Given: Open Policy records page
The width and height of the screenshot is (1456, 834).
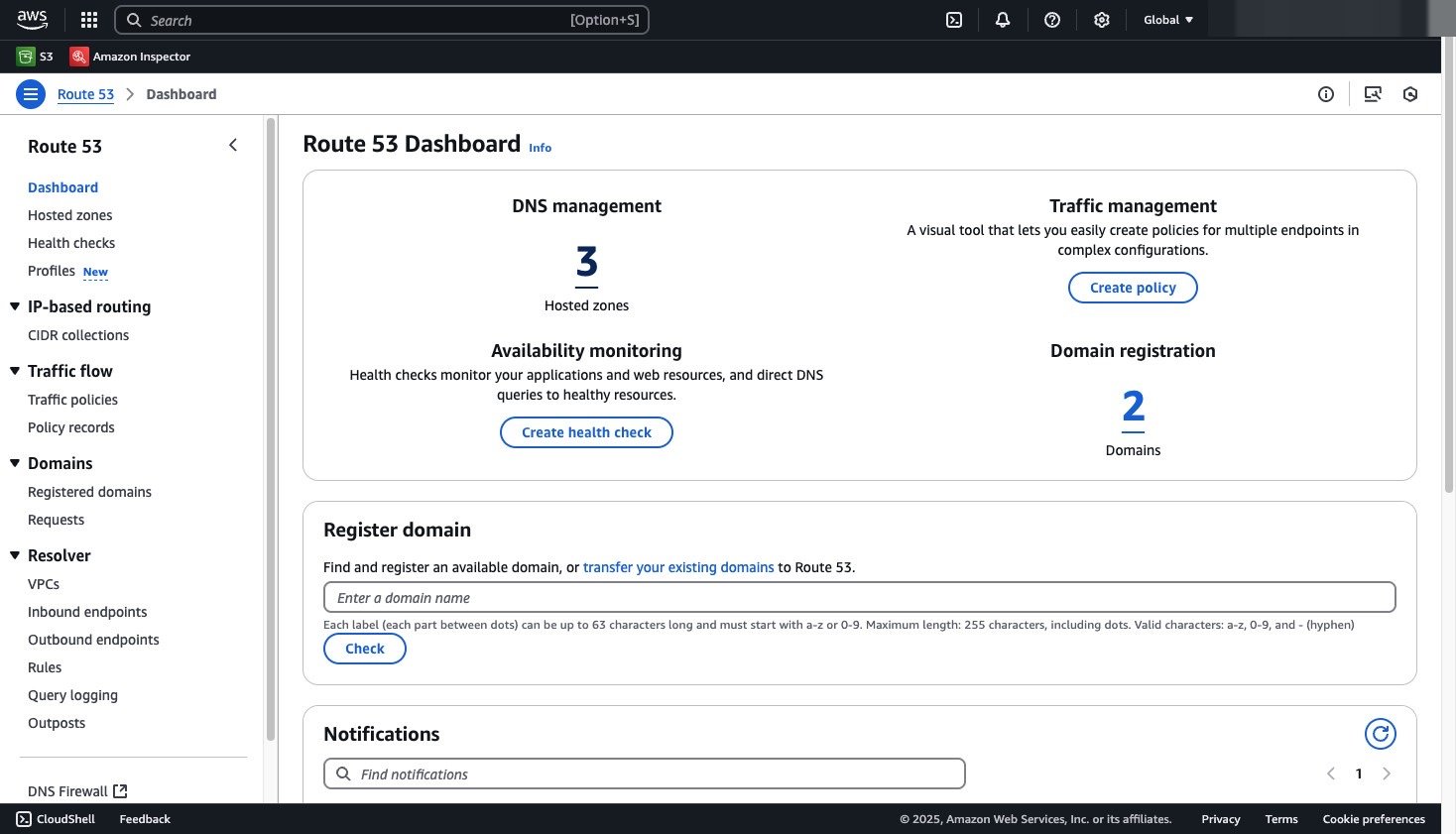Looking at the screenshot, I should 71,427.
